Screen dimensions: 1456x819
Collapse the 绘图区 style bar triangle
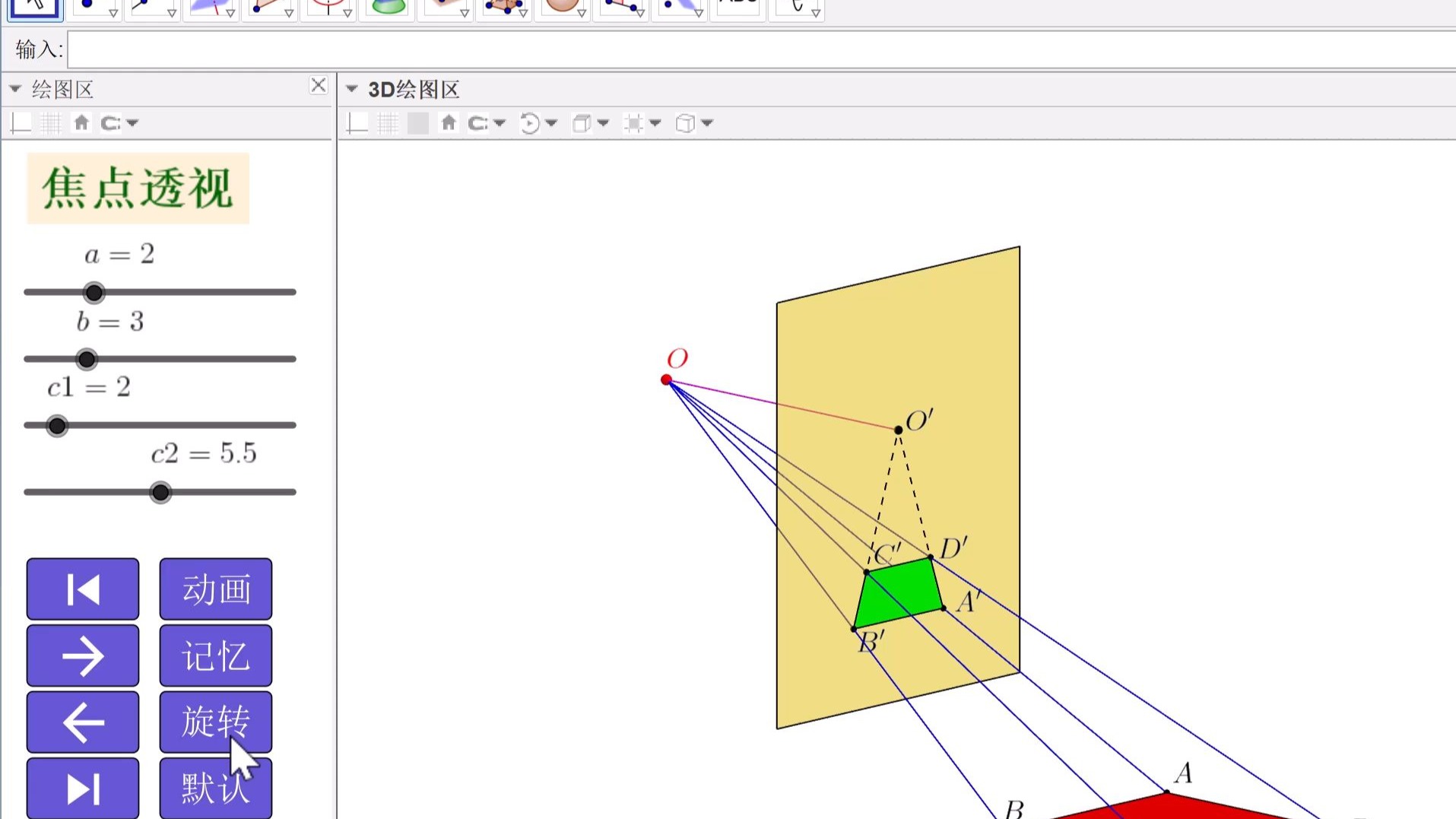(x=15, y=89)
